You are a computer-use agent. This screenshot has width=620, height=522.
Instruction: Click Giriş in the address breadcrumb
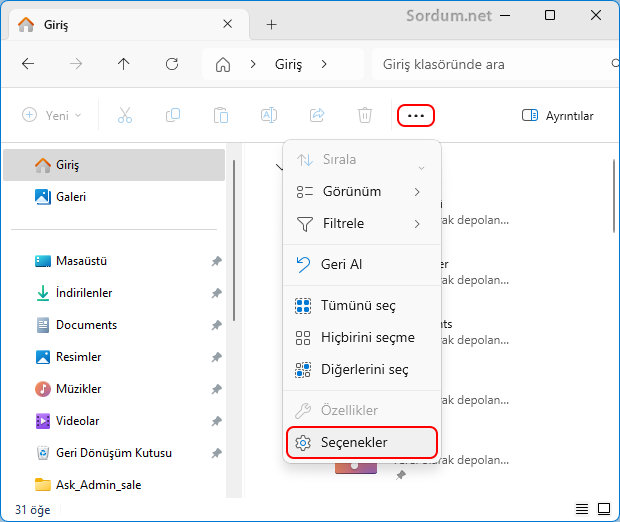[288, 64]
